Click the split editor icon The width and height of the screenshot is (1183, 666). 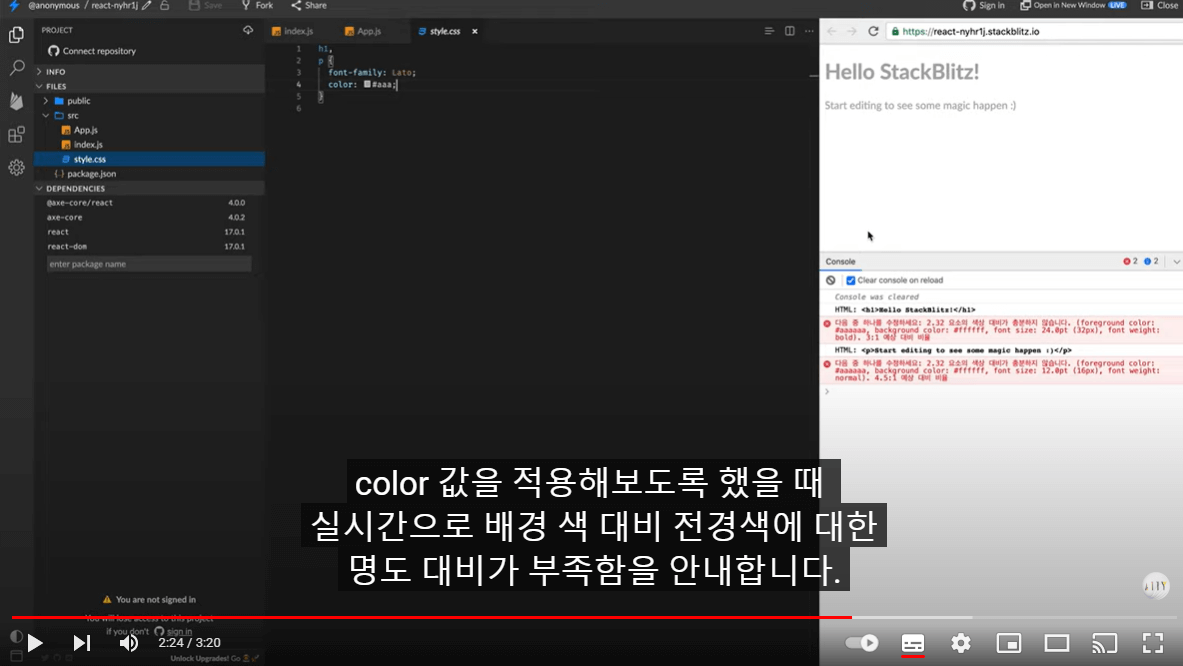point(789,31)
